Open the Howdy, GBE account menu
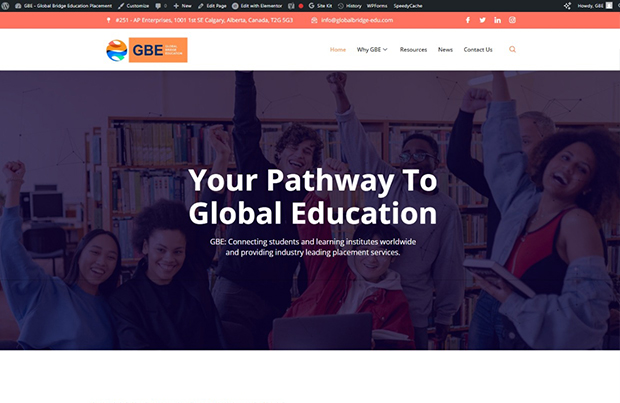 click(x=595, y=6)
